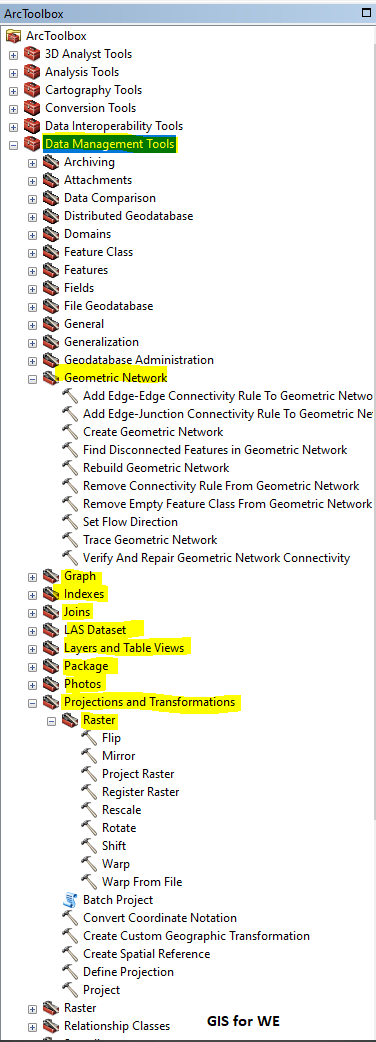
Task: Click the Project tool hammer icon
Action: point(70,990)
